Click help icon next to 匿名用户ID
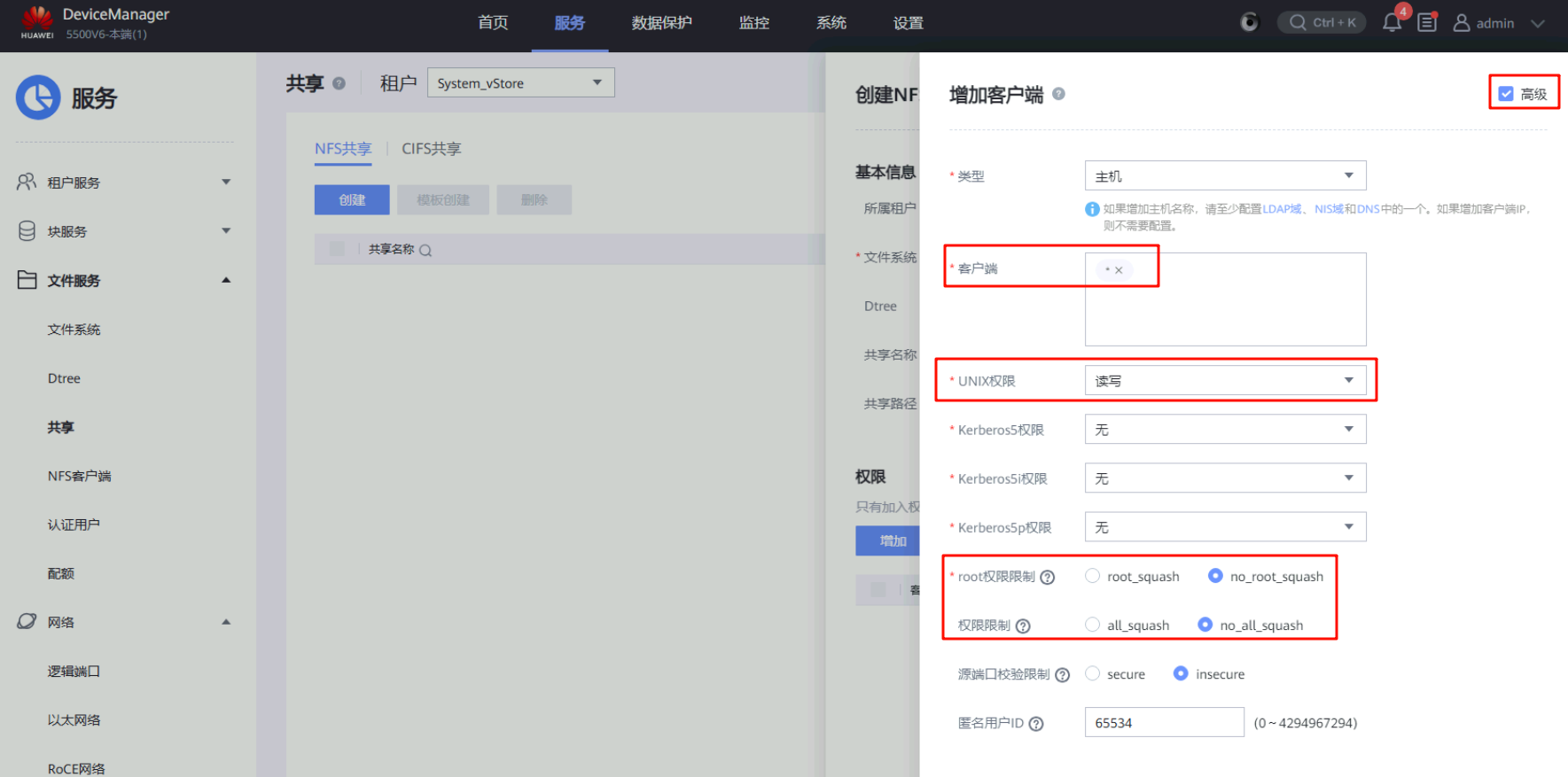 pyautogui.click(x=1036, y=724)
